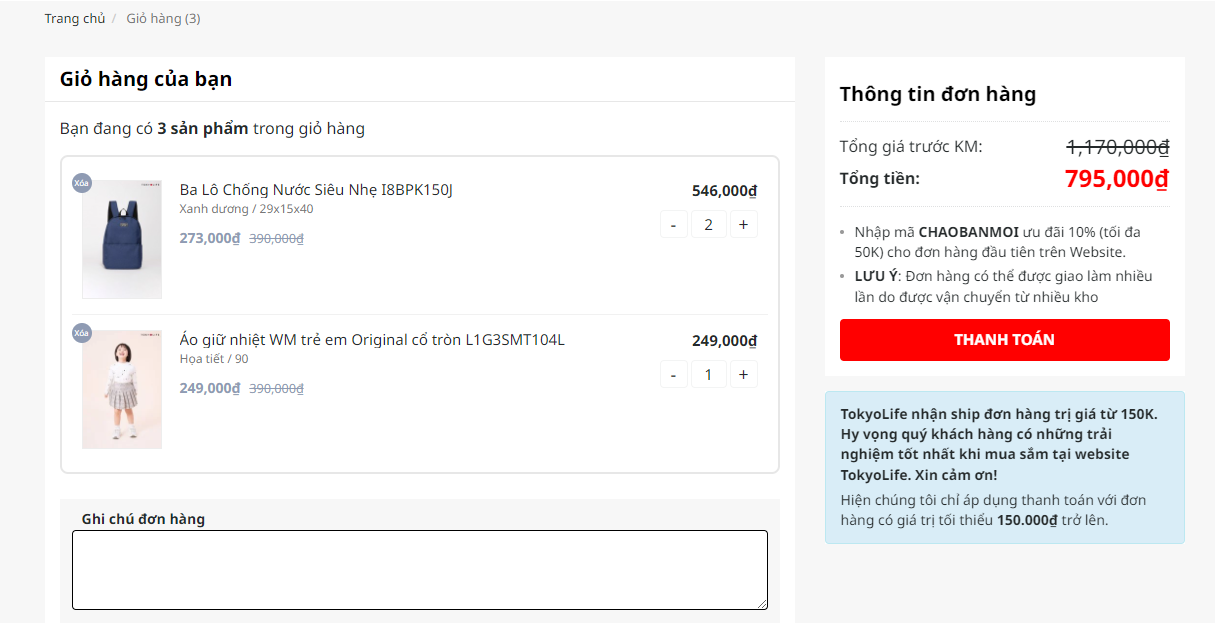Click into the Ghi chú đơn hàng textarea
This screenshot has height=623, width=1215.
(x=419, y=569)
